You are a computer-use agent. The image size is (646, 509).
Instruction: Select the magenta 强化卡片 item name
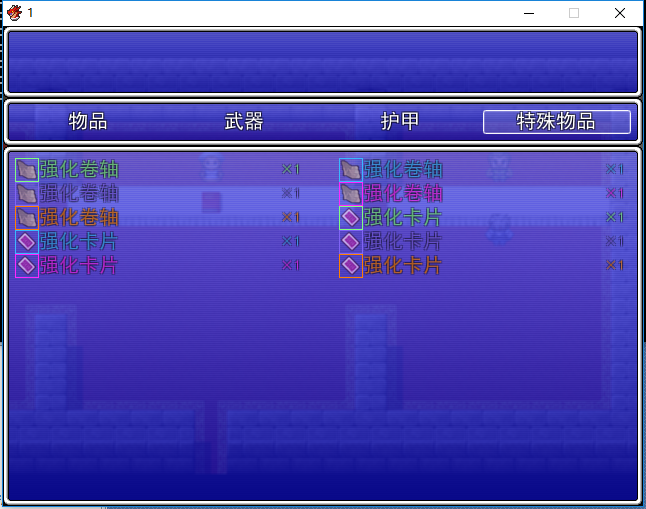tap(79, 266)
